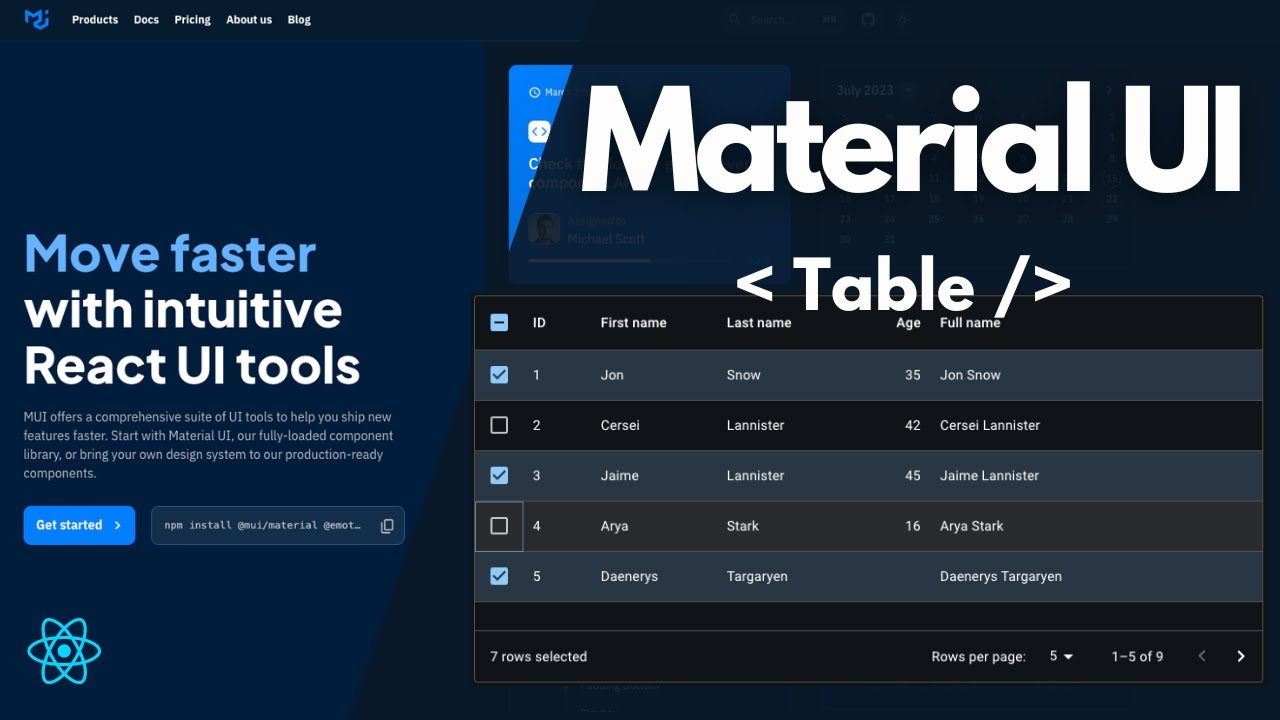1280x720 pixels.
Task: Click the dimmed search field in header
Action: pyautogui.click(x=784, y=19)
